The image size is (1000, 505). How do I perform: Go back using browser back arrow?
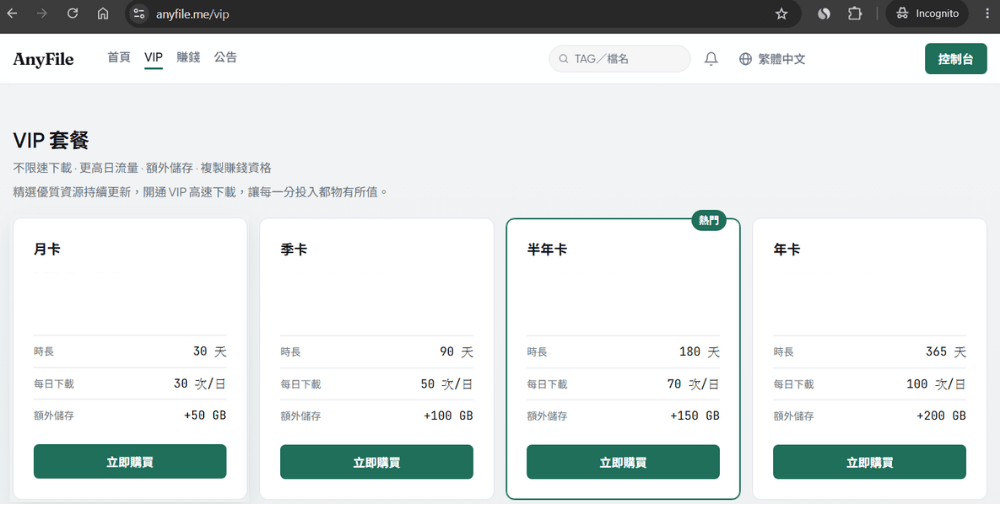point(12,13)
